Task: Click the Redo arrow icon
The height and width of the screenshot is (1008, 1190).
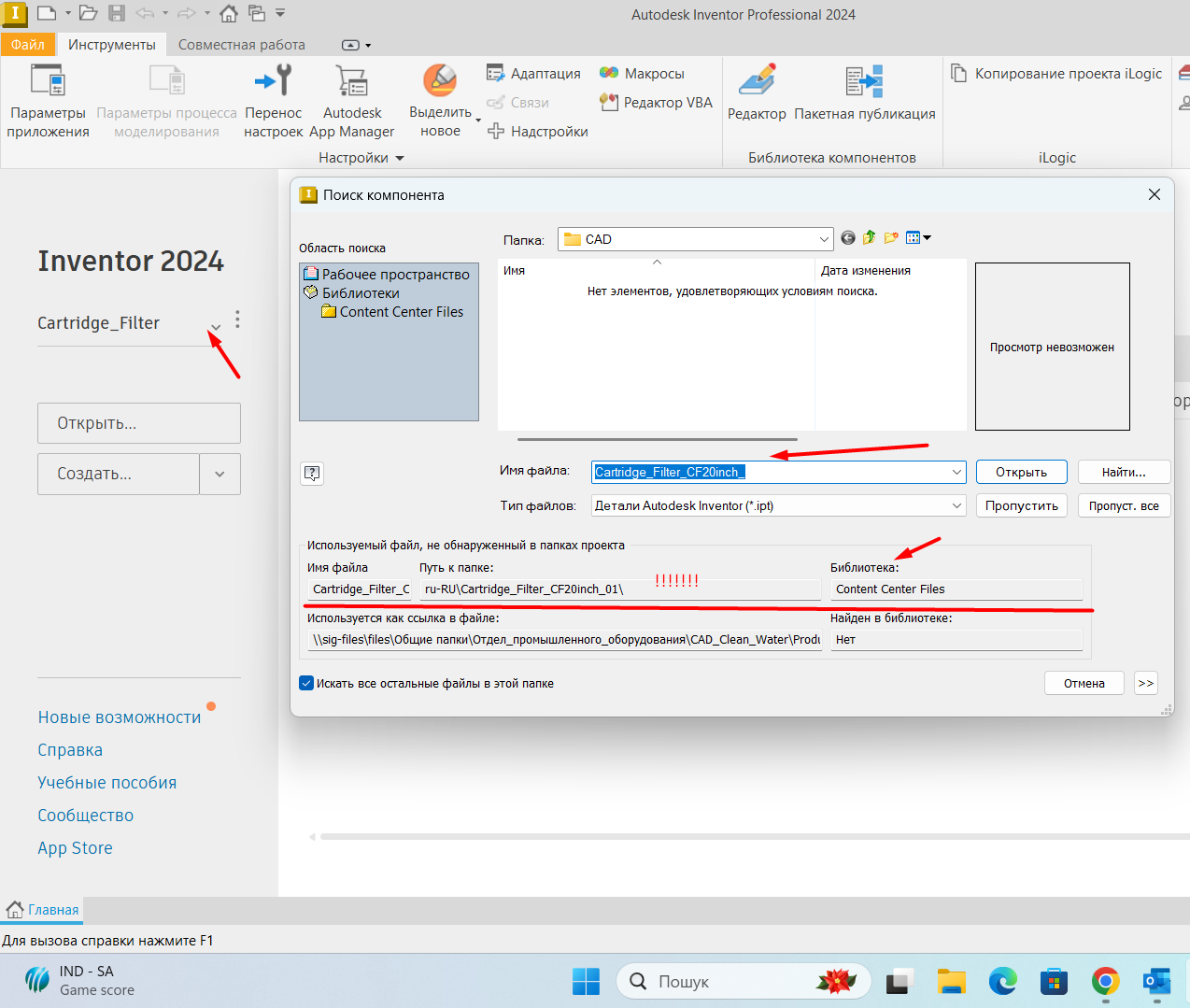Action: pyautogui.click(x=187, y=13)
